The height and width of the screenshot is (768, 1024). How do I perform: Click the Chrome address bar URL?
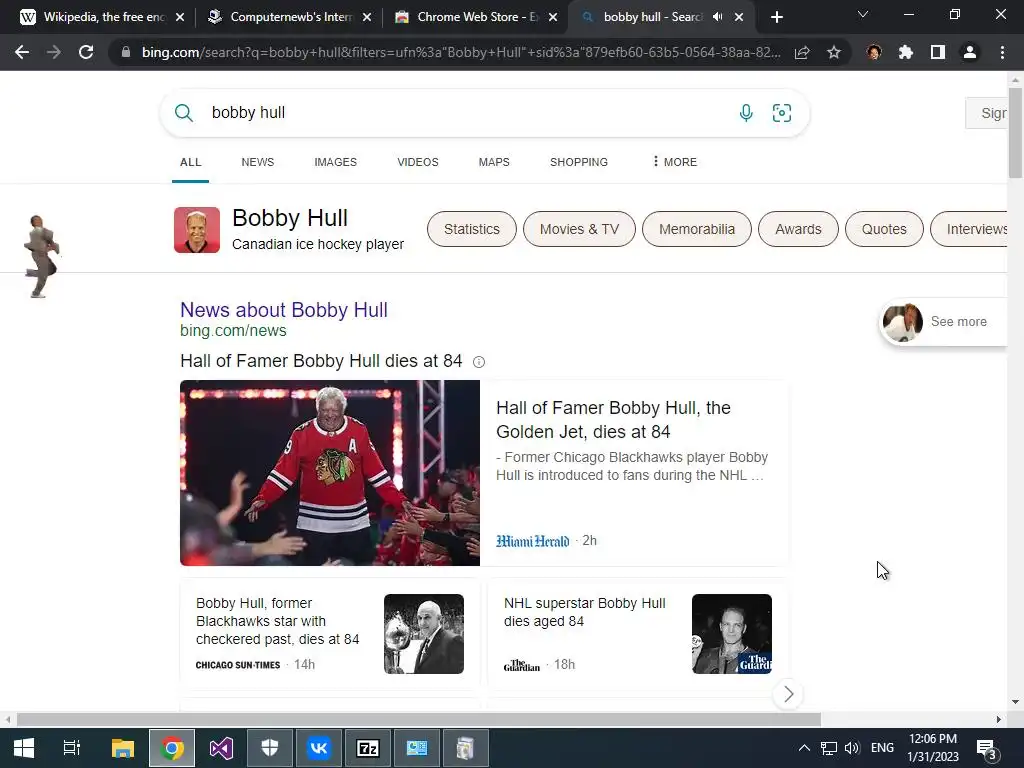460,52
